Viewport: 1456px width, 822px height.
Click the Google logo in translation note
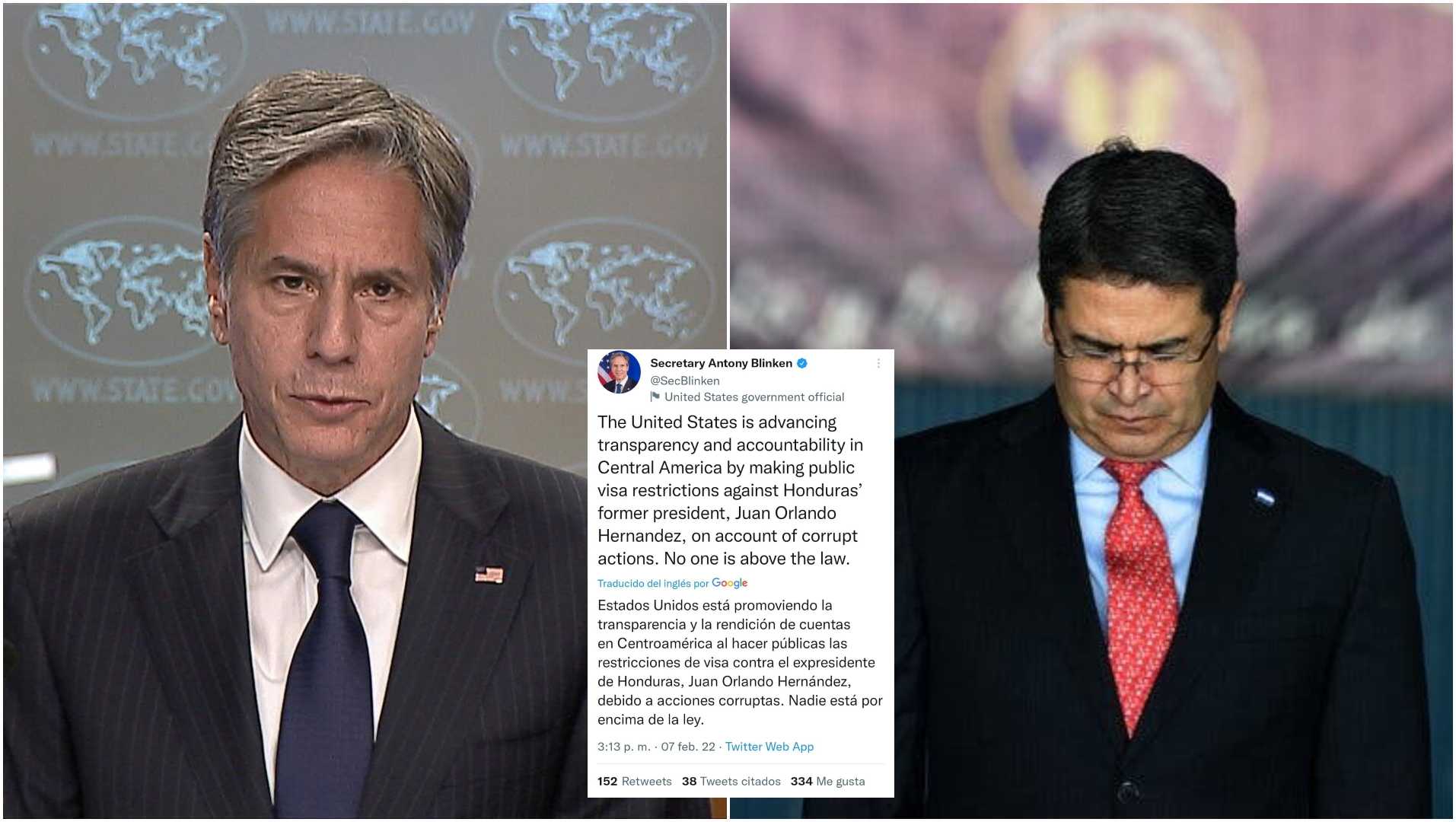730,583
